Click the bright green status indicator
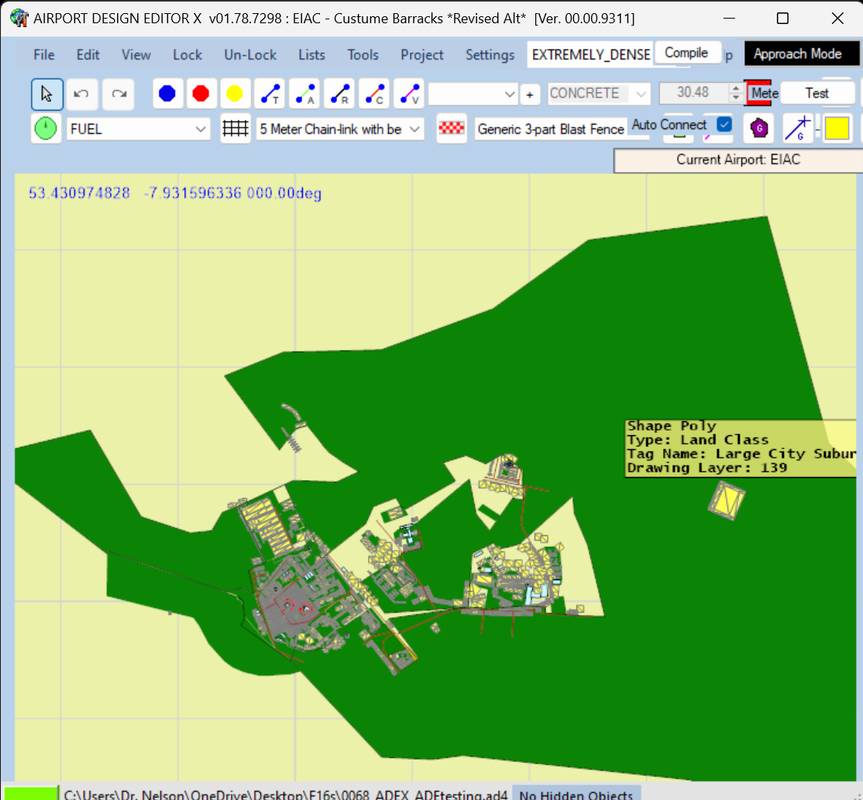Image resolution: width=863 pixels, height=800 pixels. [x=30, y=793]
